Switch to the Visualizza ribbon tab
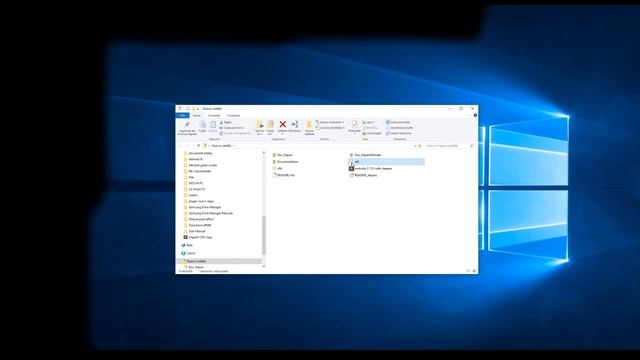 coord(233,116)
